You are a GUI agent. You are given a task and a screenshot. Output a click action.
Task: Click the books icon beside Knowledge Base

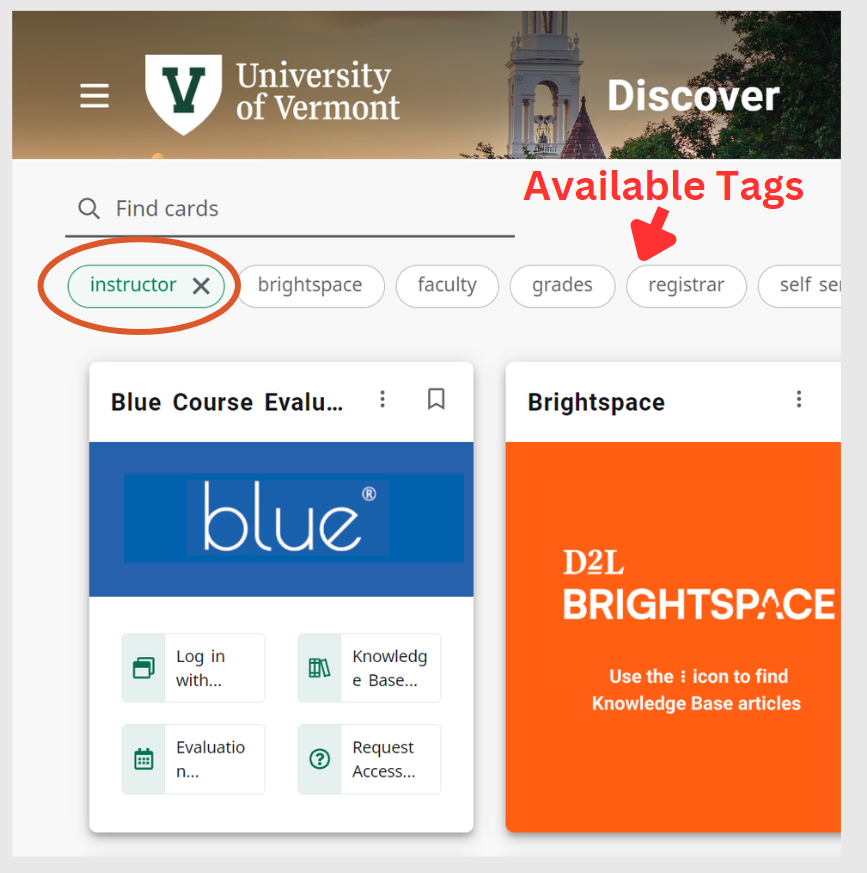[320, 668]
